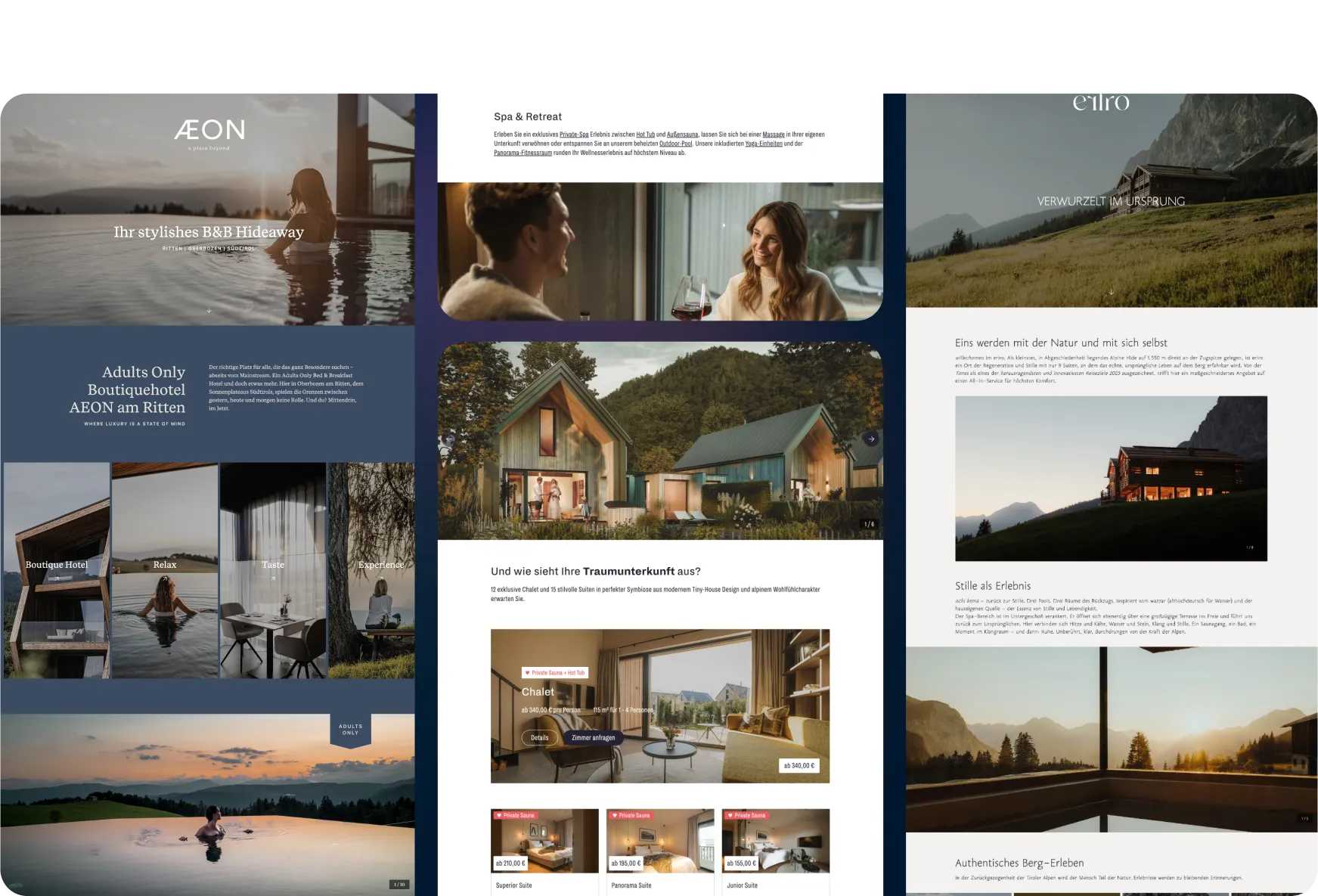This screenshot has width=1318, height=896.
Task: Click the Details button on Chalet card
Action: (540, 738)
